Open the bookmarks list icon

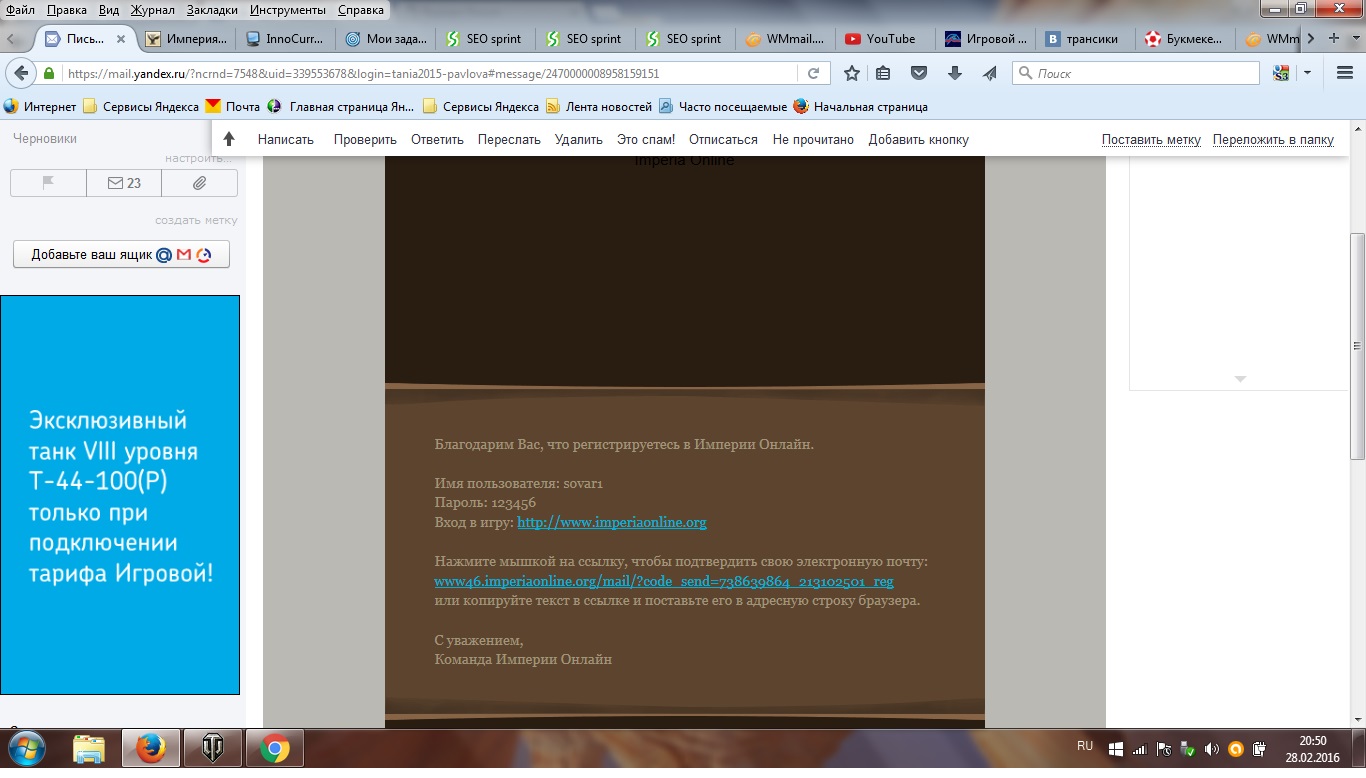(883, 73)
